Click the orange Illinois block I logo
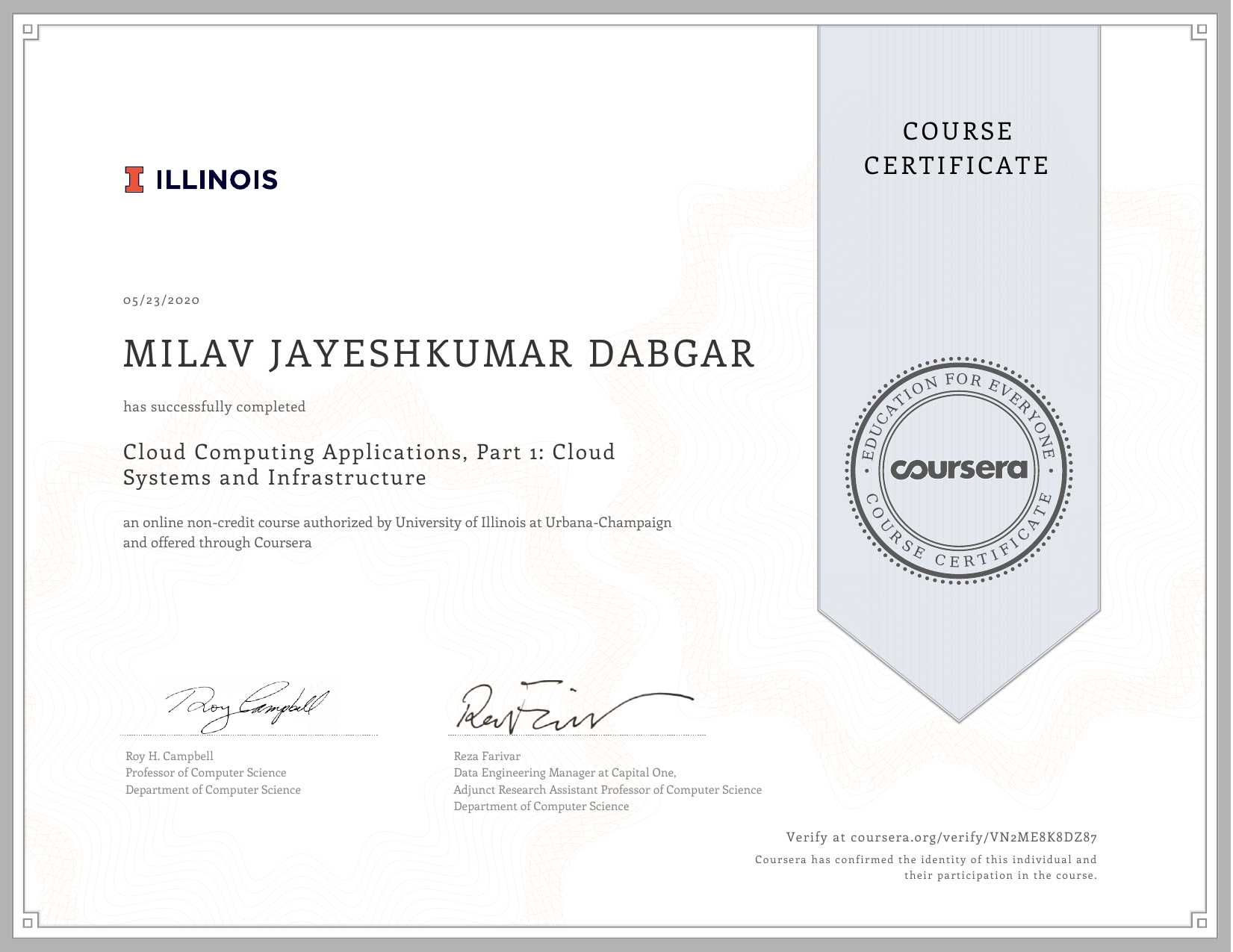The width and height of the screenshot is (1233, 952). (x=134, y=179)
